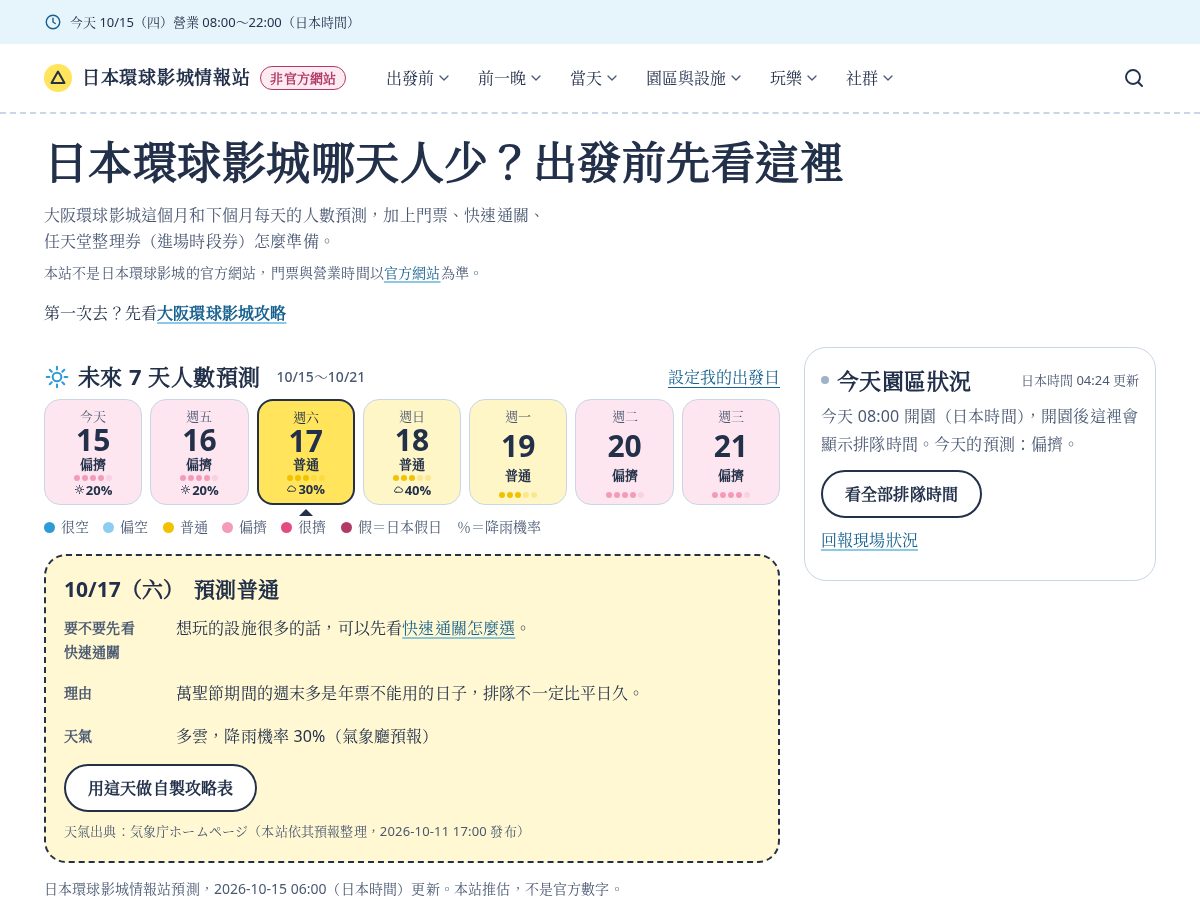Click the 多雲，降雨機率 30% weather text
Image resolution: width=1200 pixels, height=900 pixels.
pyautogui.click(x=306, y=736)
